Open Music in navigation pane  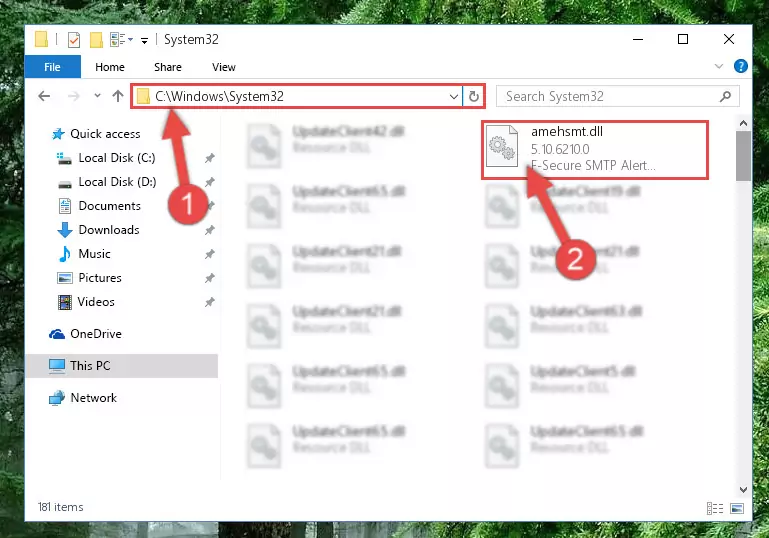pyautogui.click(x=94, y=254)
